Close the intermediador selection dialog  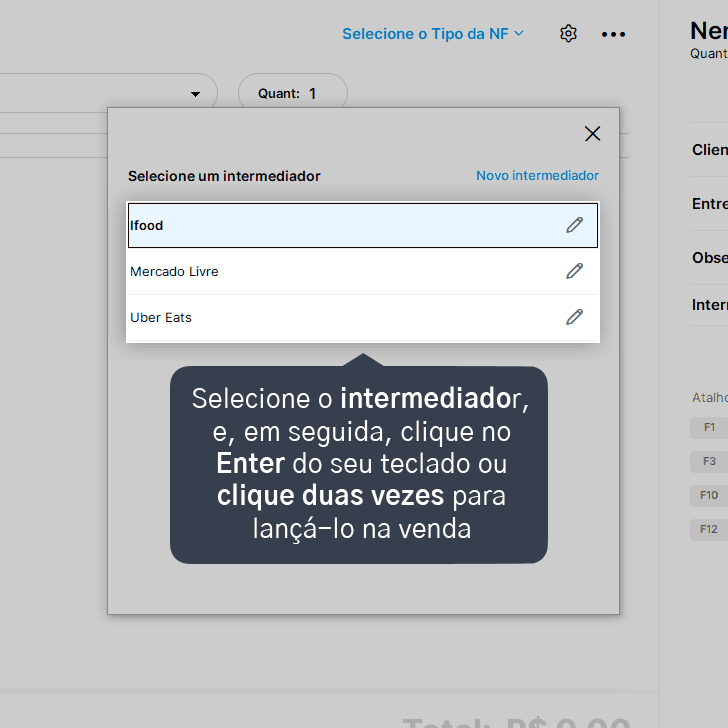click(x=592, y=134)
